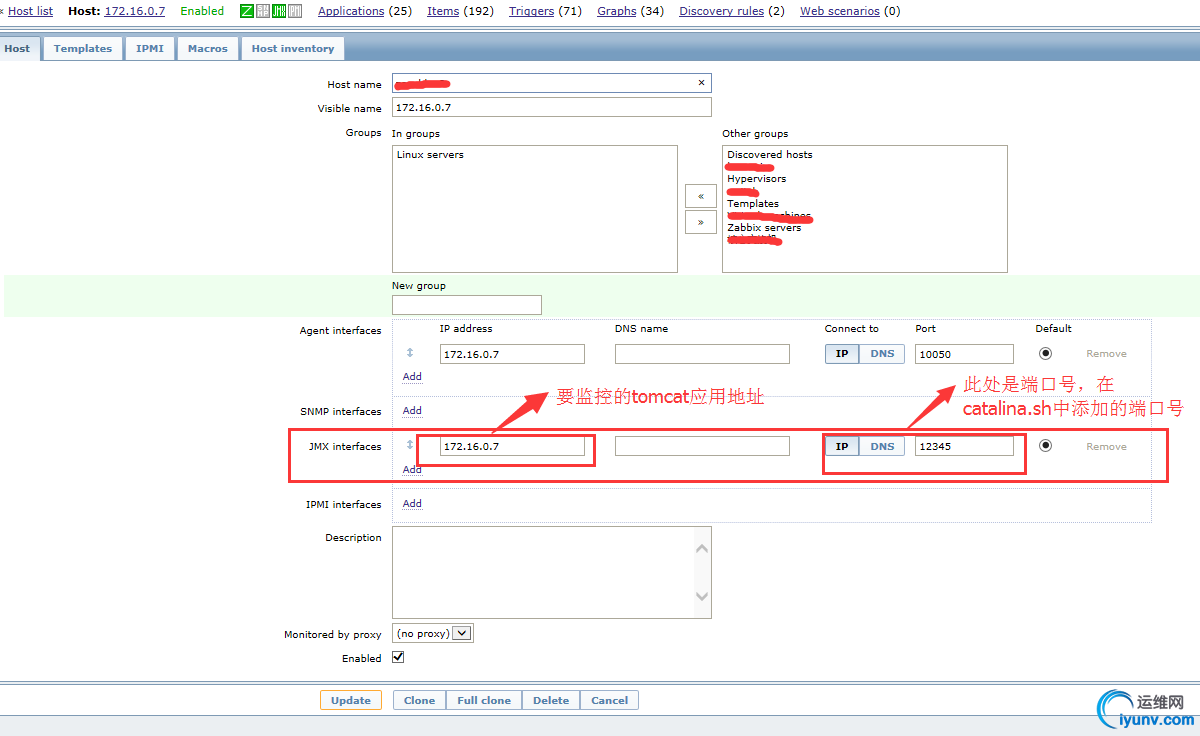Screen dimensions: 1200x736
Task: Click the Delete button
Action: click(551, 701)
